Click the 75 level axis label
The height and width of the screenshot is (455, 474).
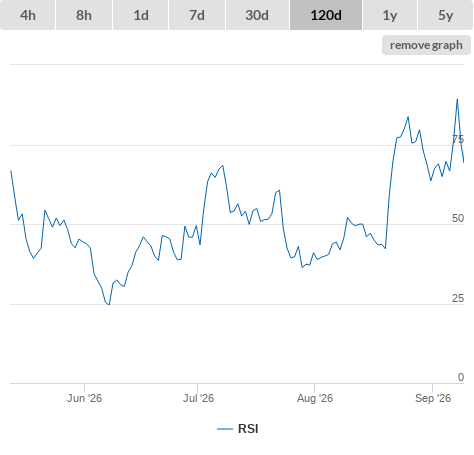coord(458,139)
